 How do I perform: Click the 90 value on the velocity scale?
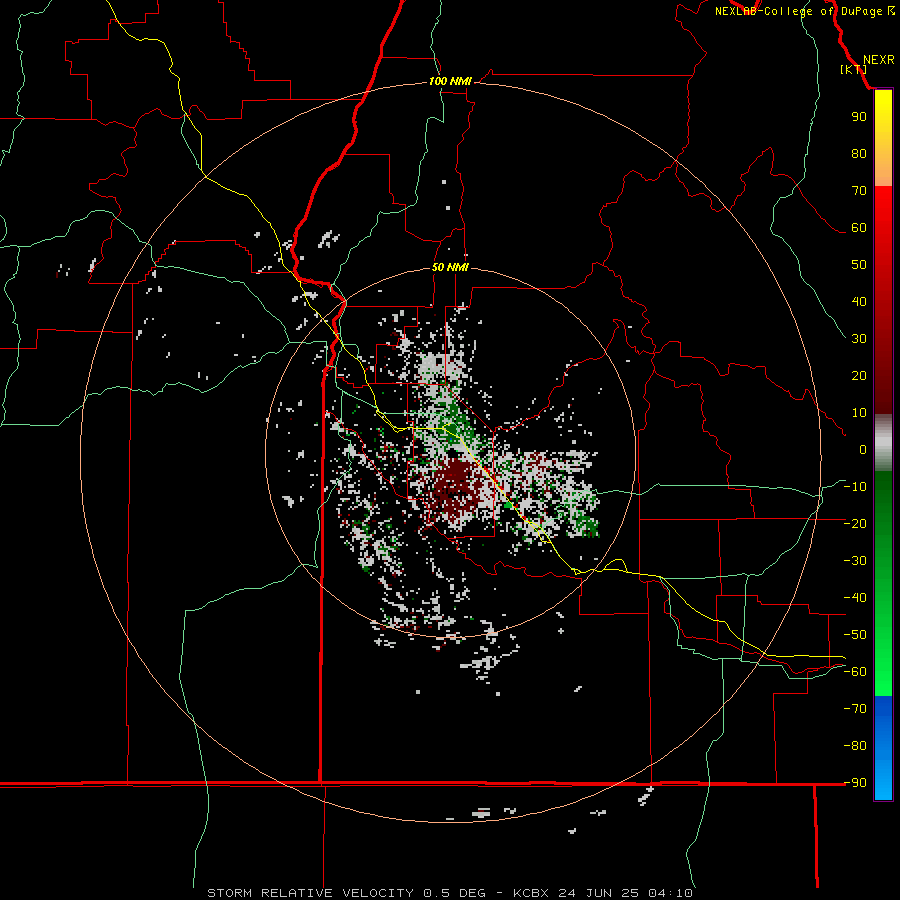click(859, 117)
